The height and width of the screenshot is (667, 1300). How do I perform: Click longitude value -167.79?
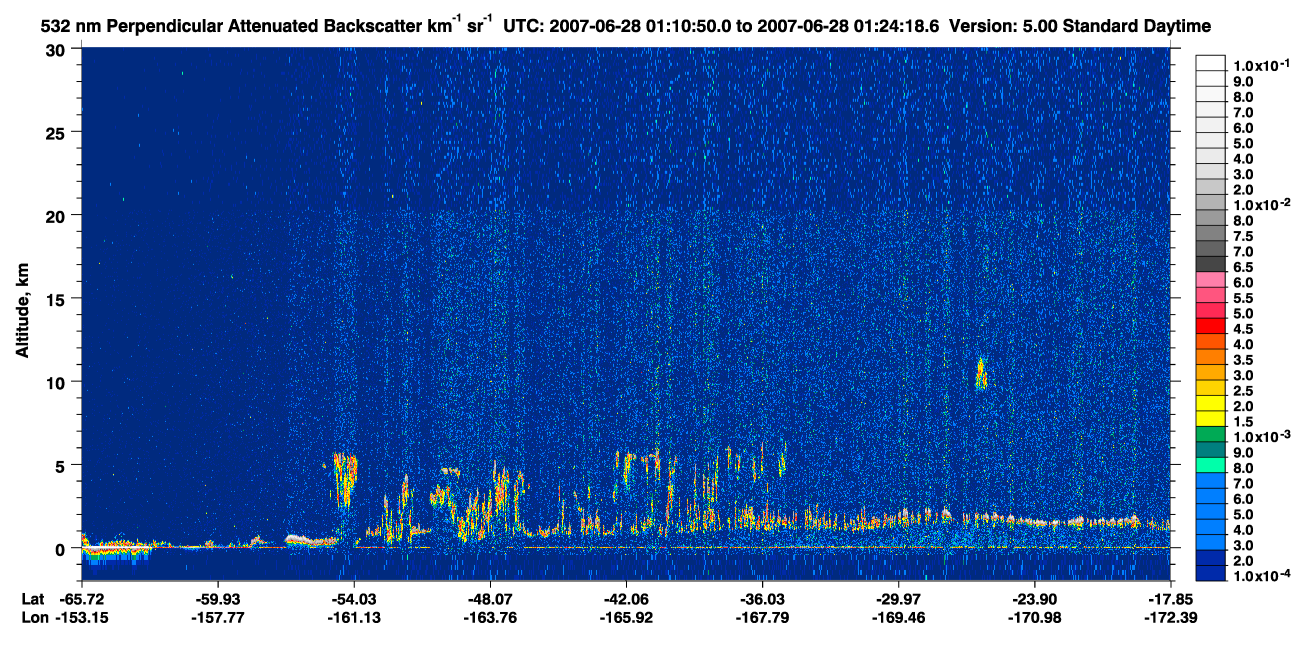tap(762, 617)
